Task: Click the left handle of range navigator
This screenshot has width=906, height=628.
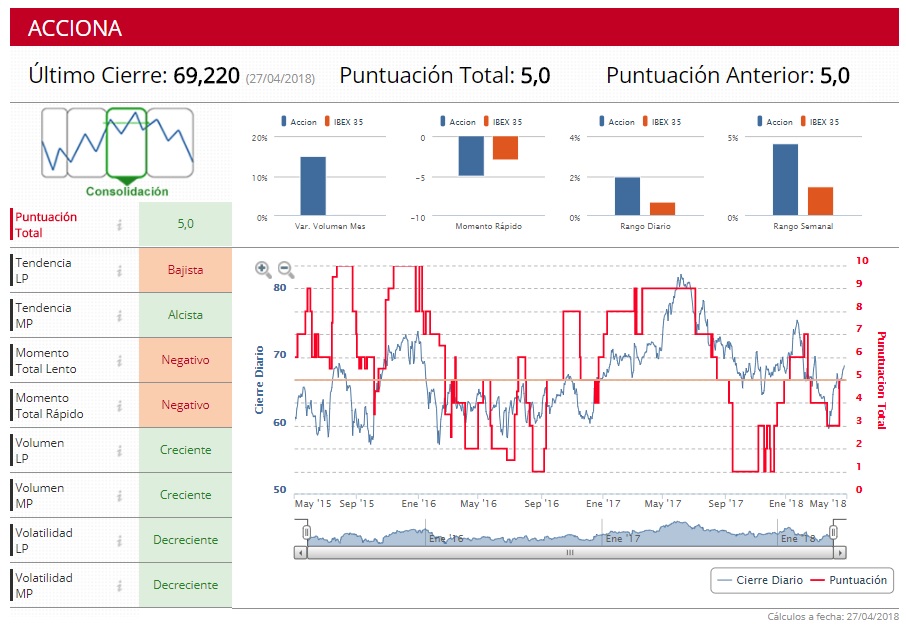Action: pyautogui.click(x=306, y=532)
